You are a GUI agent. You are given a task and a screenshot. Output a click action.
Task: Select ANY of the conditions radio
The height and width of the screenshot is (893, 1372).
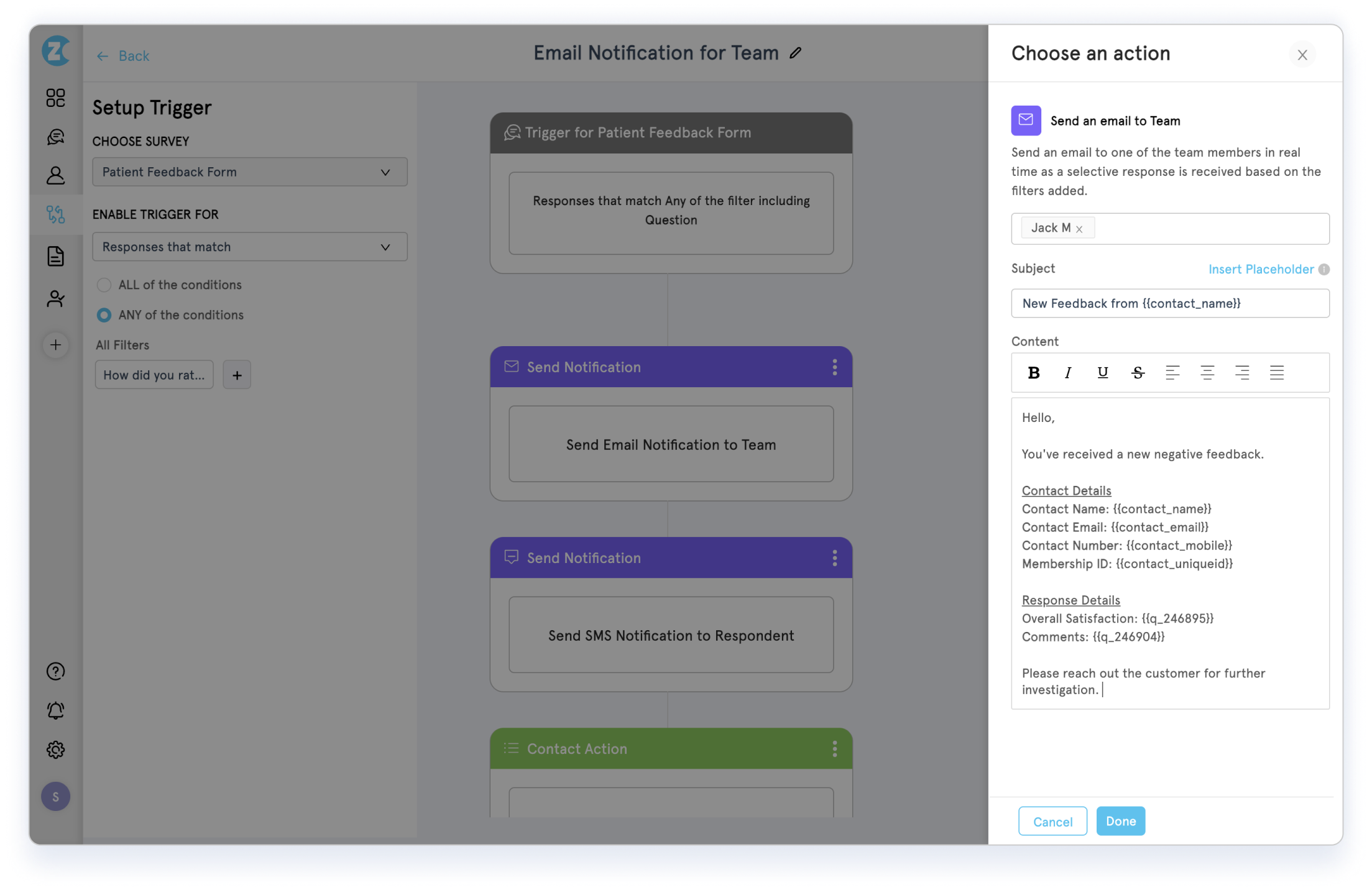point(104,315)
